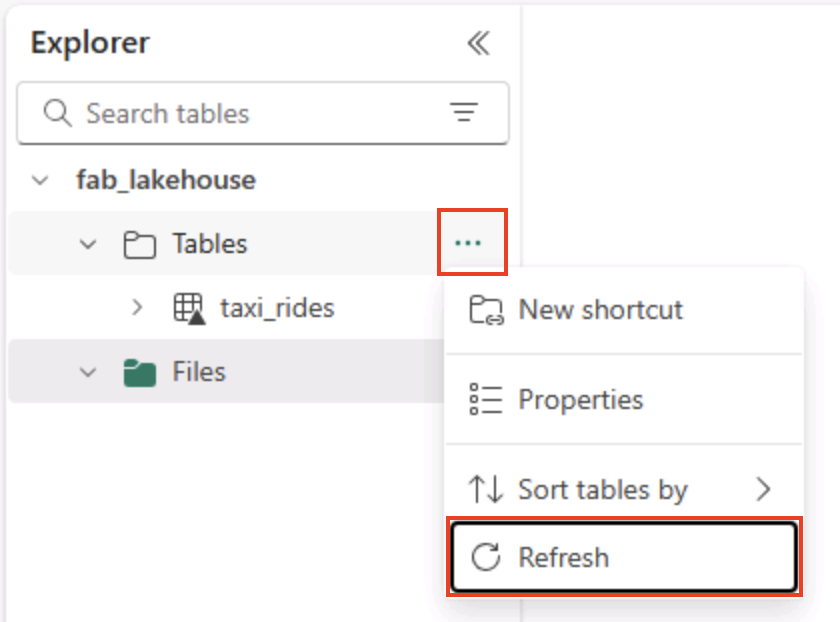Click the search magnifier icon
The image size is (840, 622).
(x=58, y=113)
